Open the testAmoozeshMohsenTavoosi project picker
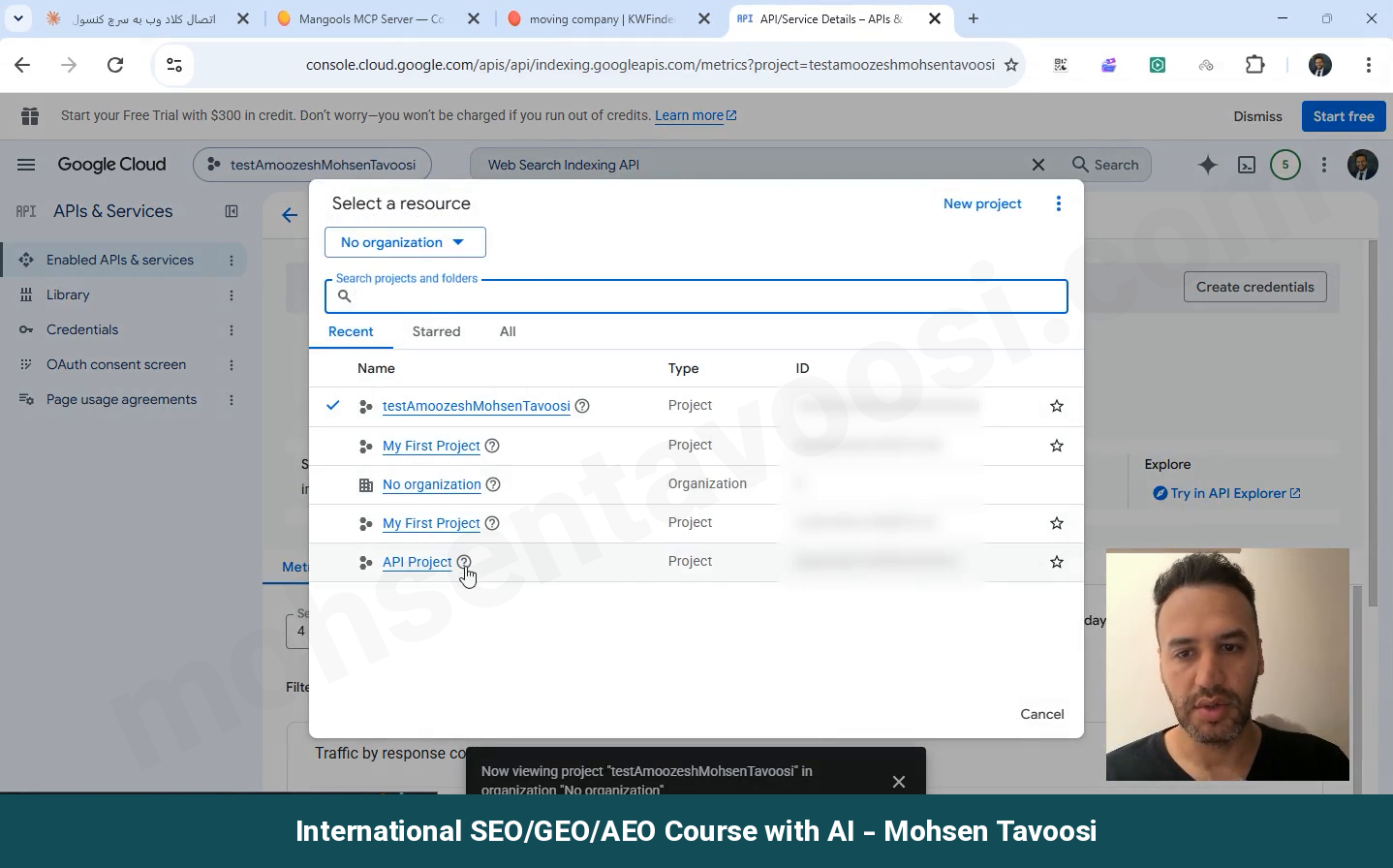This screenshot has height=868, width=1393. coord(312,165)
